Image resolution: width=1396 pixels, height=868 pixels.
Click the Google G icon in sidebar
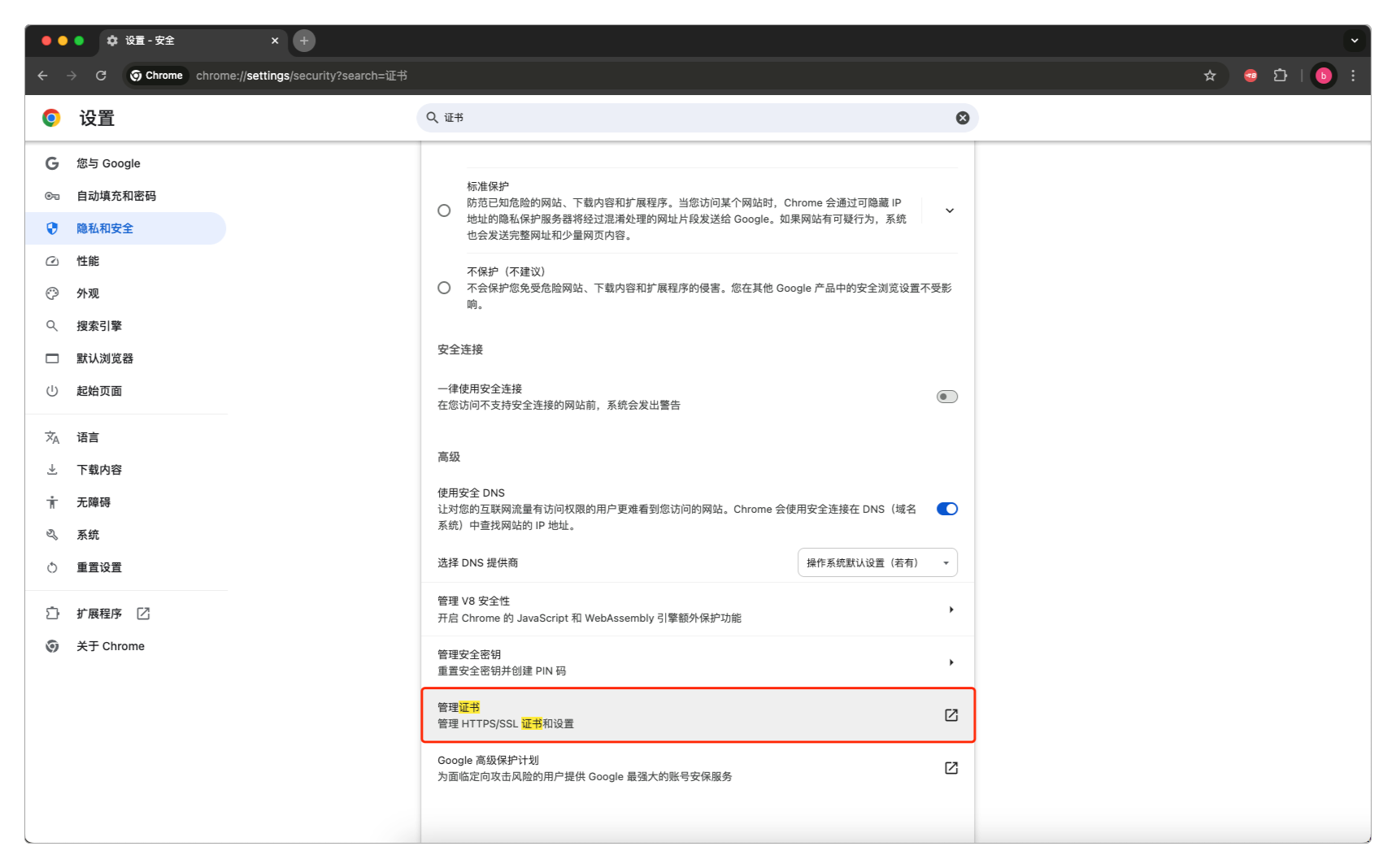52,163
